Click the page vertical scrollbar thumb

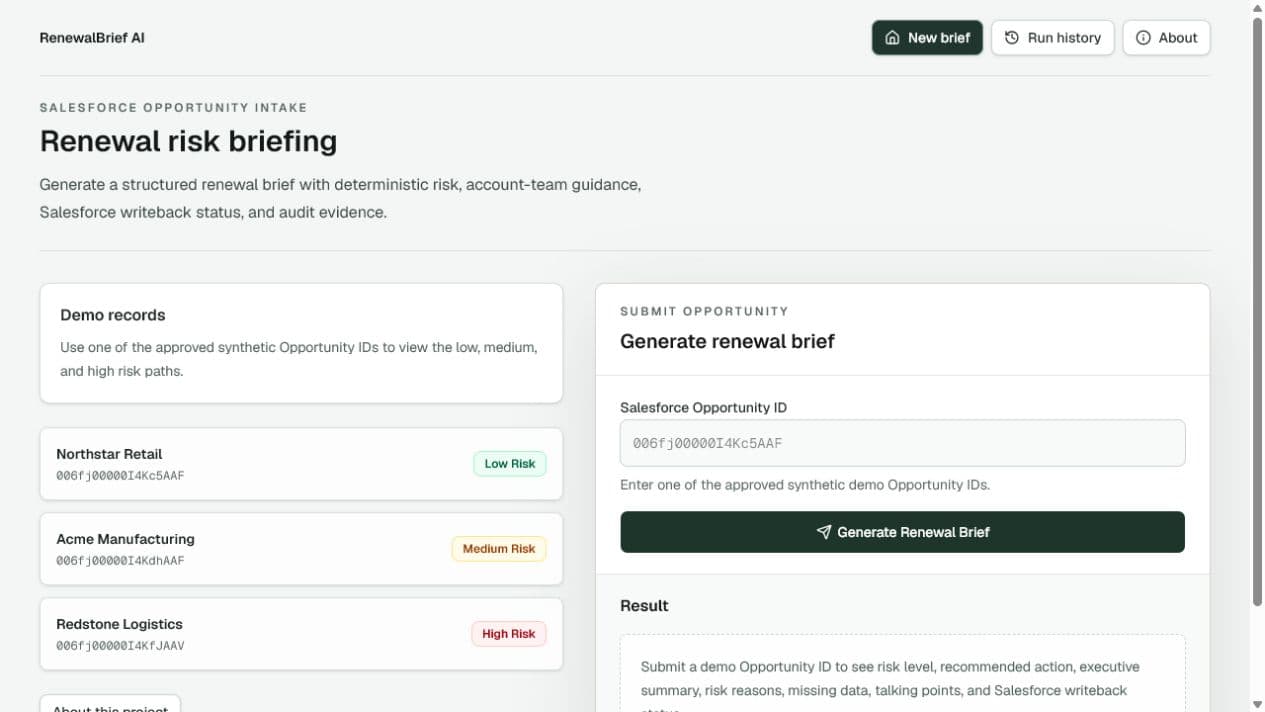click(x=1257, y=312)
